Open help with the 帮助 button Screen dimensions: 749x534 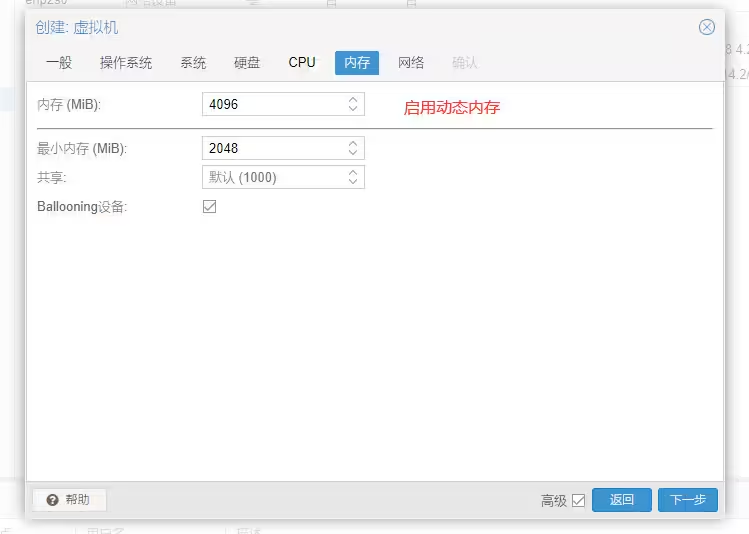coord(69,500)
